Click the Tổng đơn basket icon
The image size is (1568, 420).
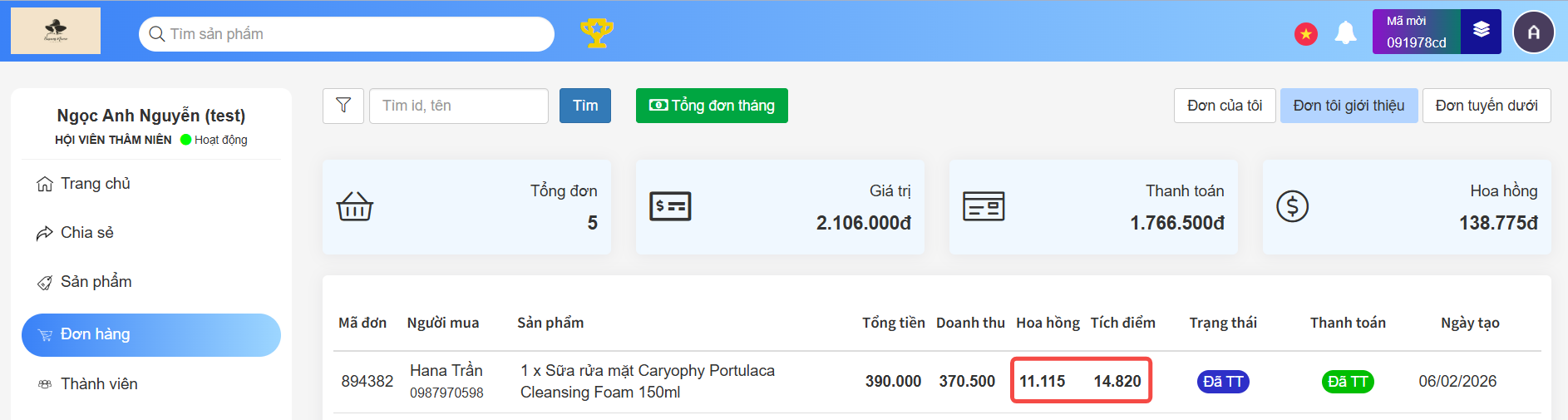tap(355, 206)
